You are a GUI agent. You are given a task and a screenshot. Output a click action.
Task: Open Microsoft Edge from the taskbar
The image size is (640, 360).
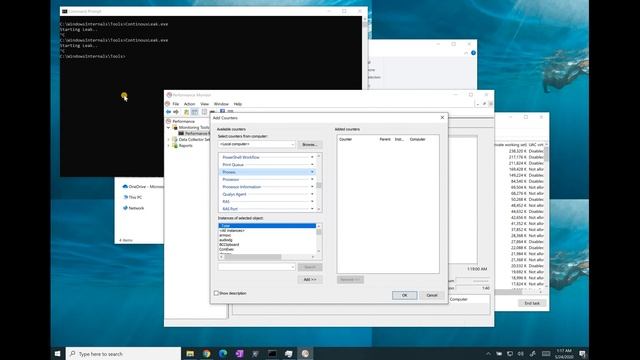point(223,353)
